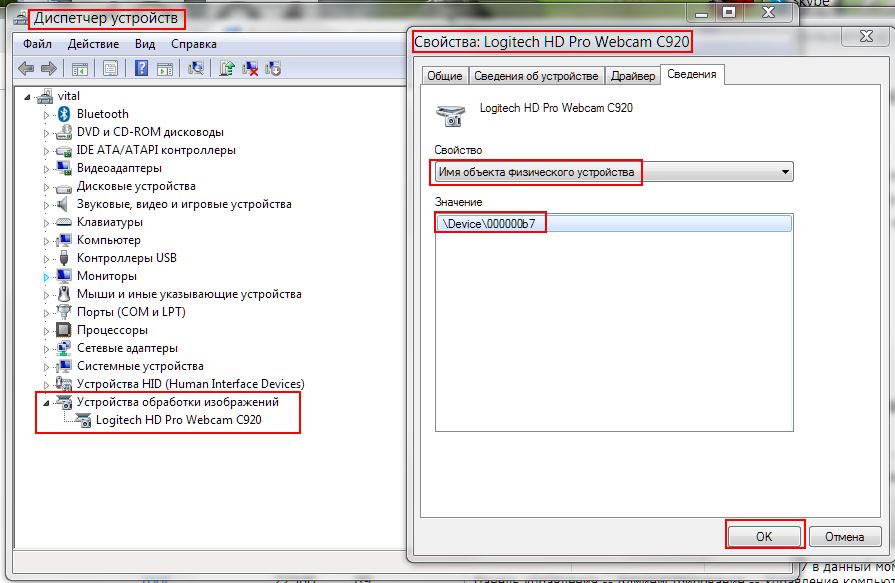Image resolution: width=895 pixels, height=583 pixels.
Task: Click the Дисковые устройства label
Action: pos(136,186)
